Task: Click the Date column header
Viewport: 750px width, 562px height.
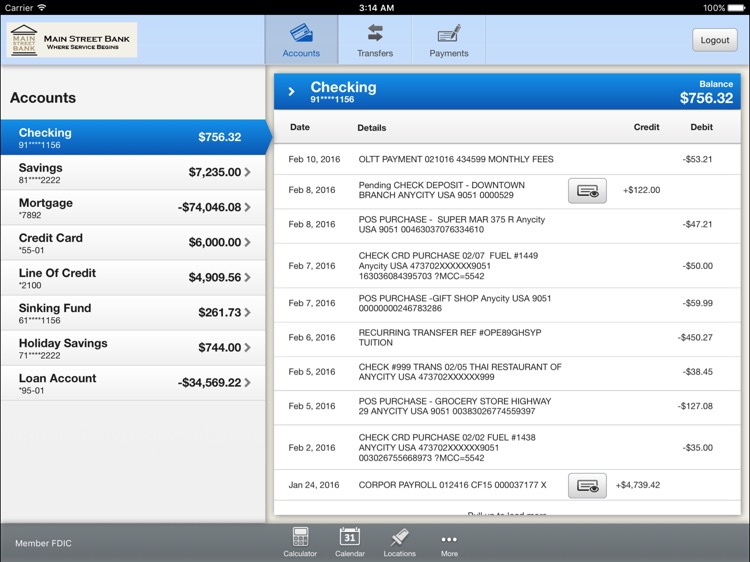Action: point(300,127)
